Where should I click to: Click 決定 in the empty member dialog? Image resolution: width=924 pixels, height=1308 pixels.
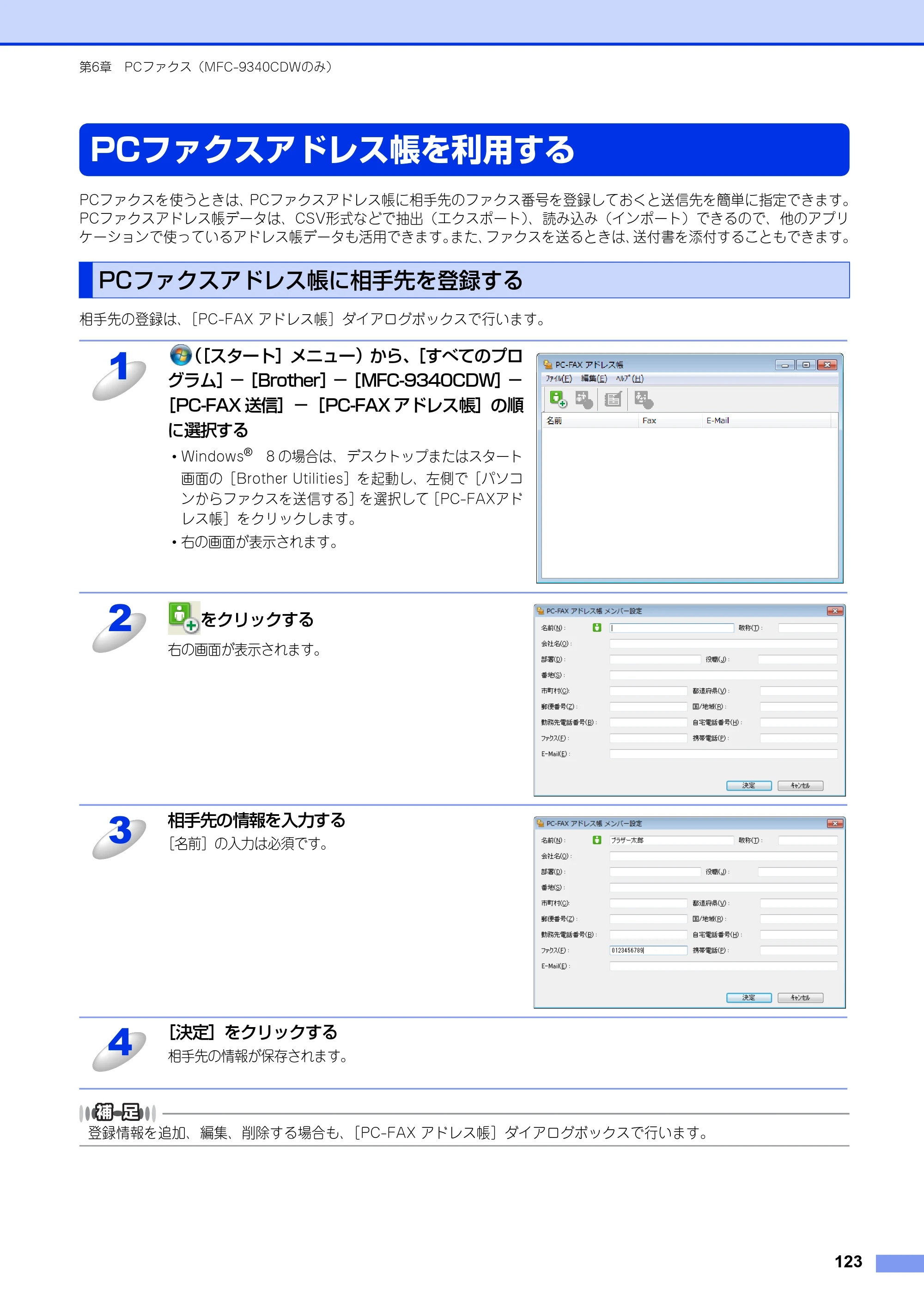pos(748,785)
